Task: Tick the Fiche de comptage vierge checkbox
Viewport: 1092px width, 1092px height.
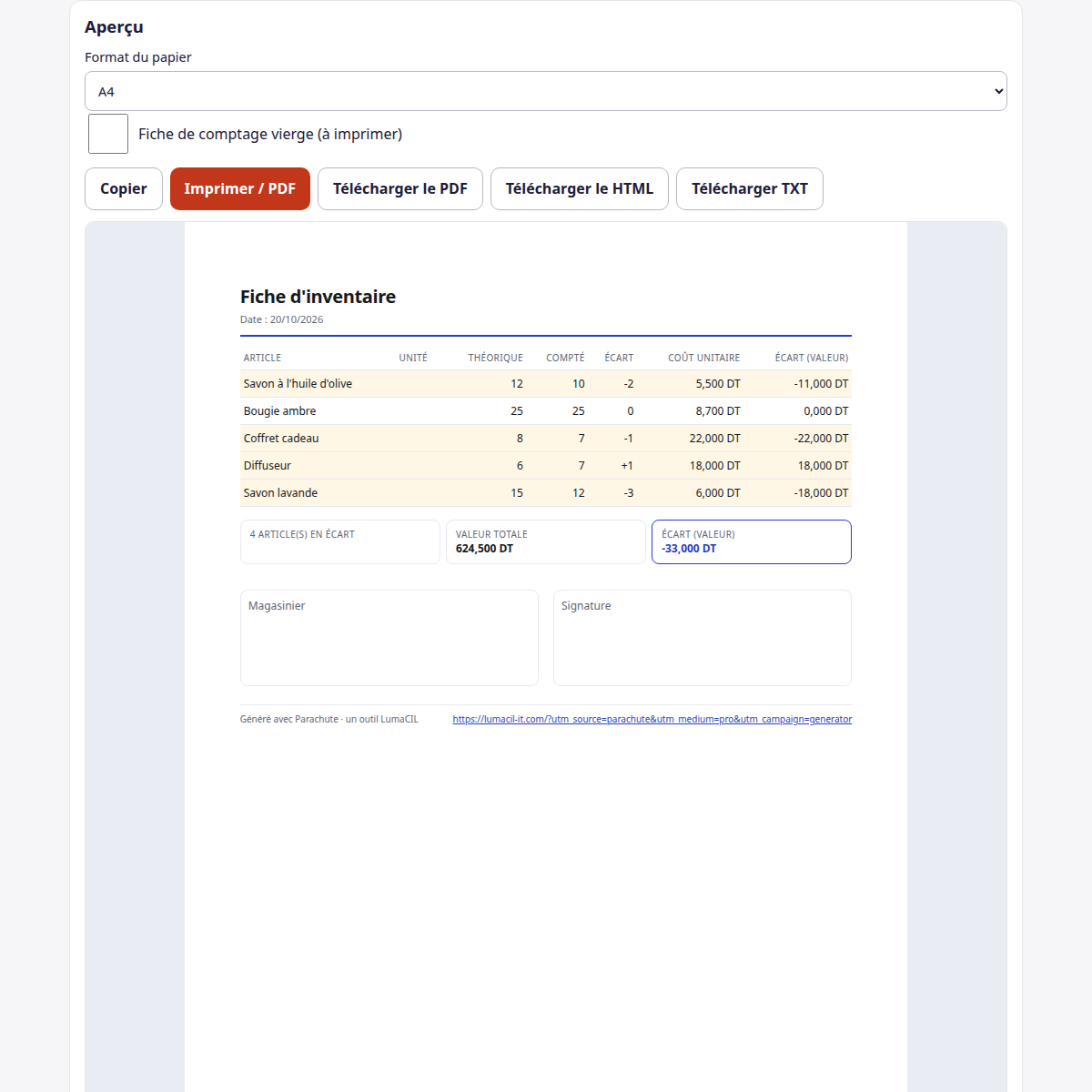Action: pyautogui.click(x=108, y=134)
